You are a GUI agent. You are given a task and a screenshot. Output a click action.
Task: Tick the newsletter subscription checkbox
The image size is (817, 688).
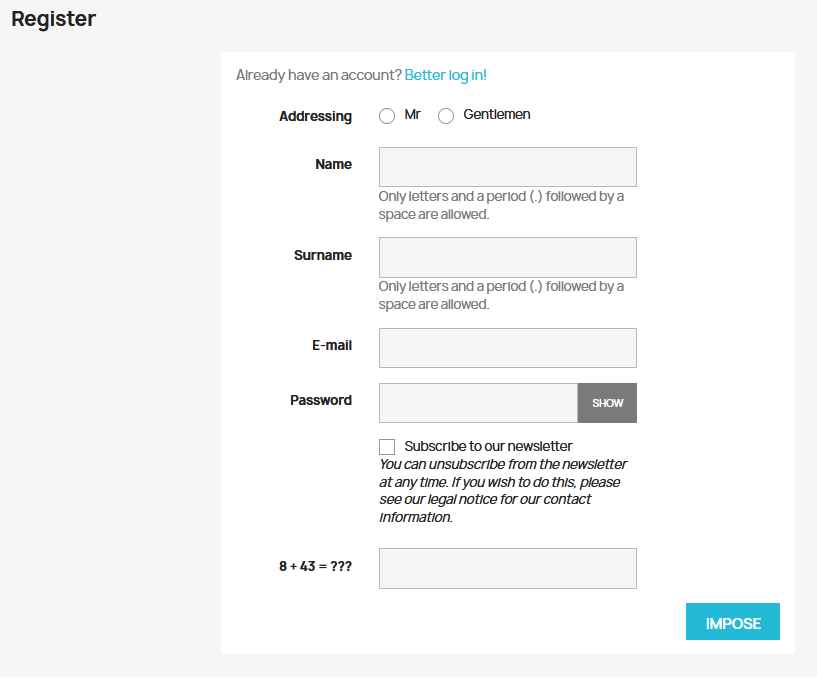[387, 447]
